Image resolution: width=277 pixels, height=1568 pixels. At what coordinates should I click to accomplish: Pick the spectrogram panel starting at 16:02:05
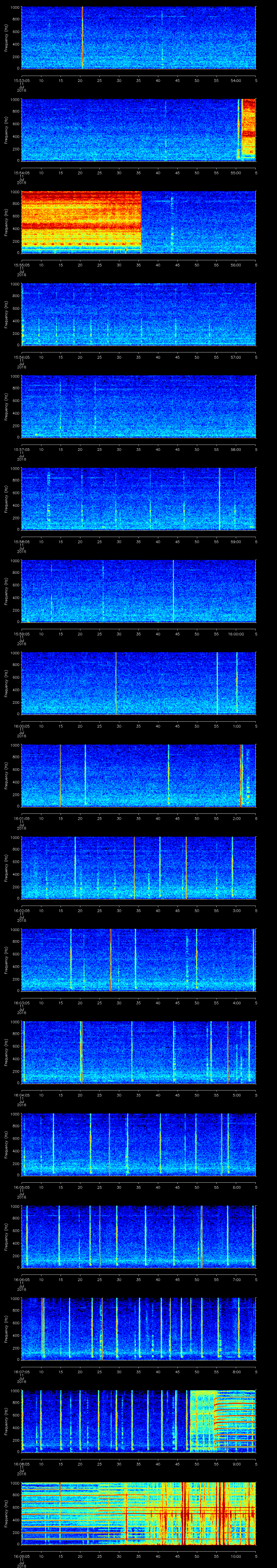pos(138,868)
